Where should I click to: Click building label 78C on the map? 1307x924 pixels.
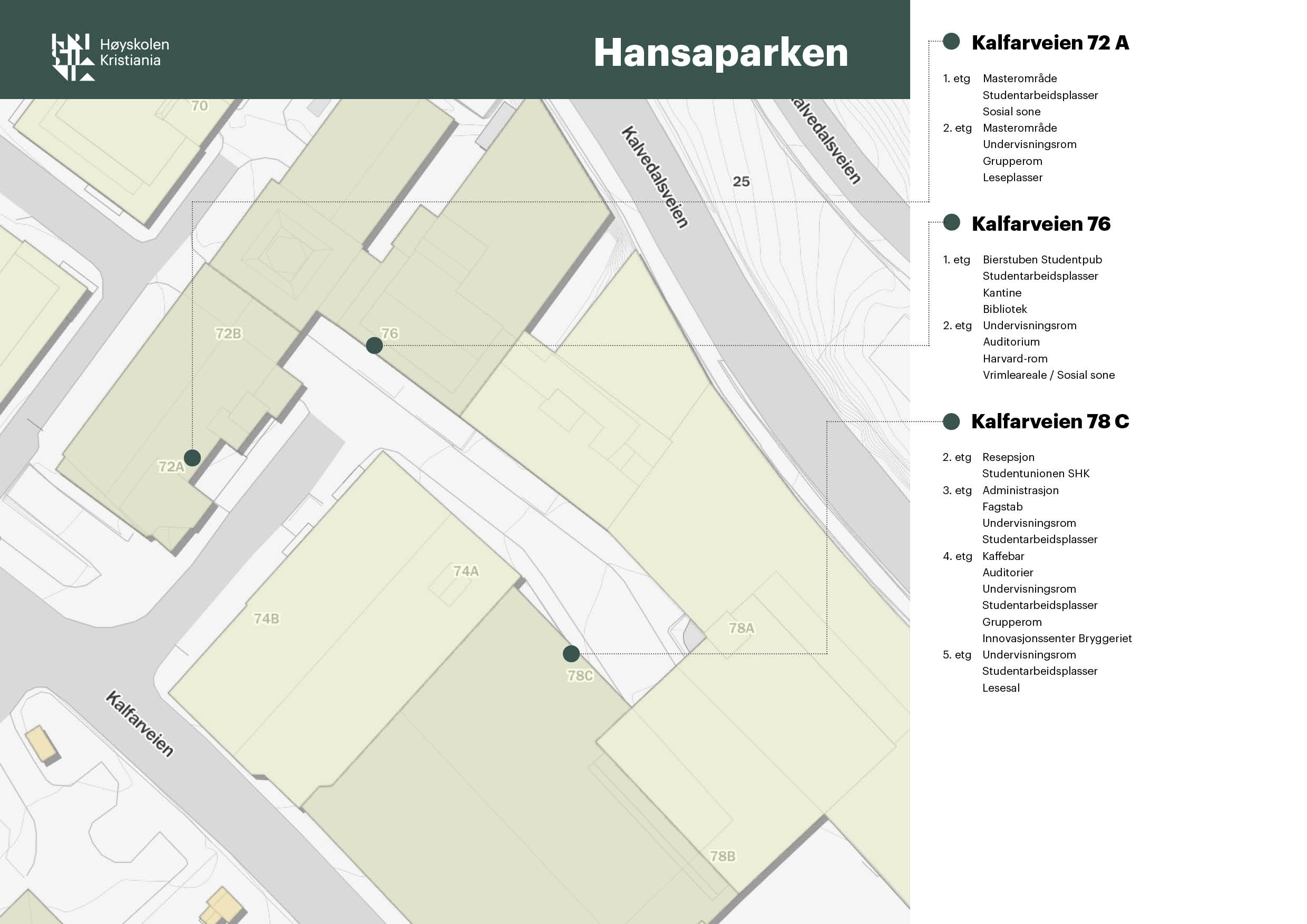[x=580, y=676]
